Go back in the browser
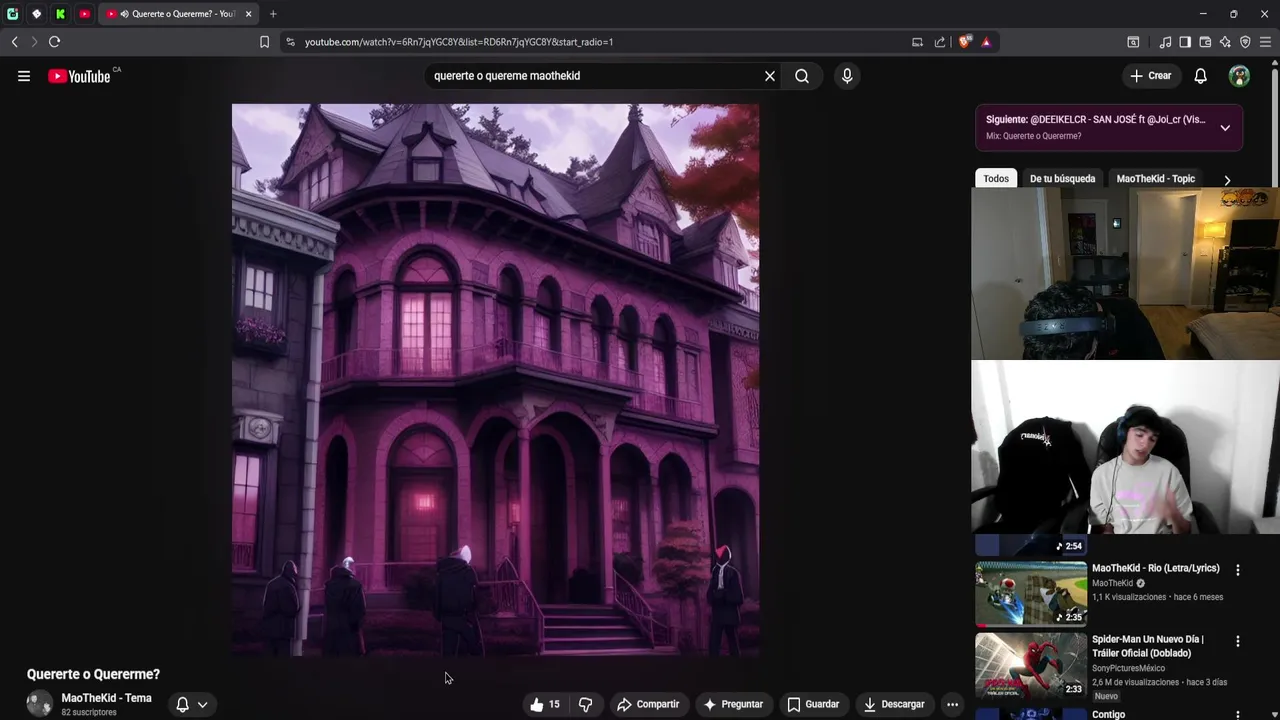 (x=14, y=42)
